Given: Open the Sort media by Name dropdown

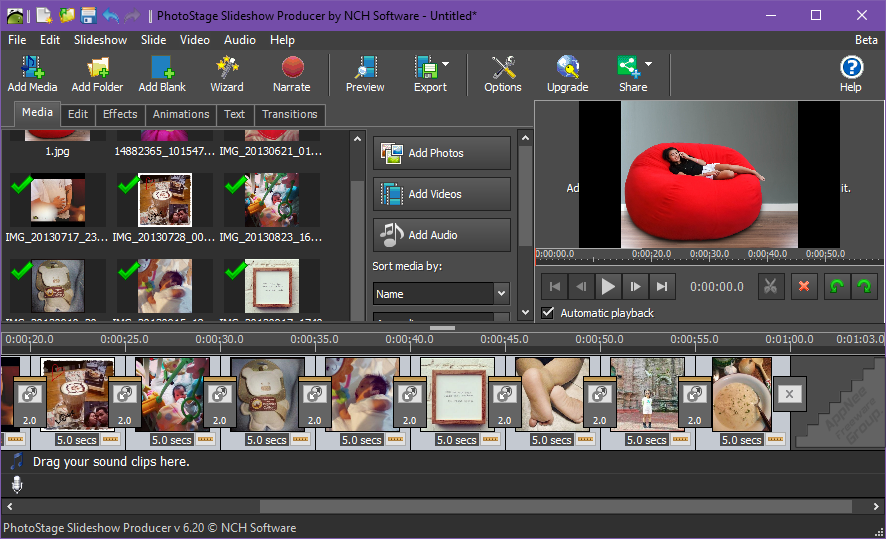Looking at the screenshot, I should (441, 294).
